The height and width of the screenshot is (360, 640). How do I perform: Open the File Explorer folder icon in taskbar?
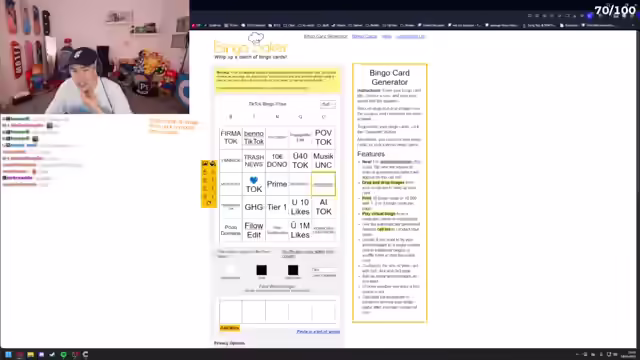31,354
